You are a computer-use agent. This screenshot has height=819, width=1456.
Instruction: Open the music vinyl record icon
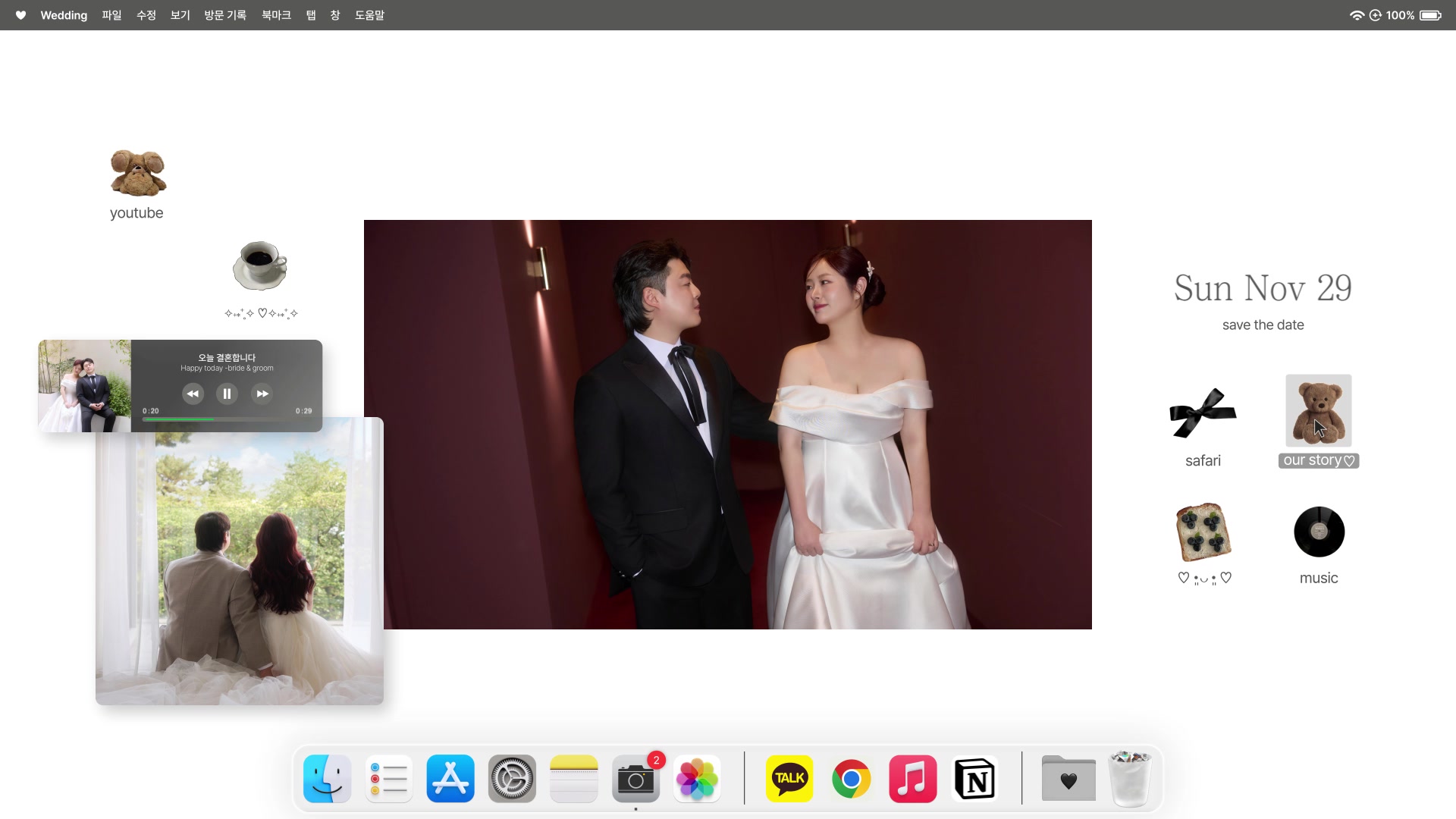point(1319,532)
